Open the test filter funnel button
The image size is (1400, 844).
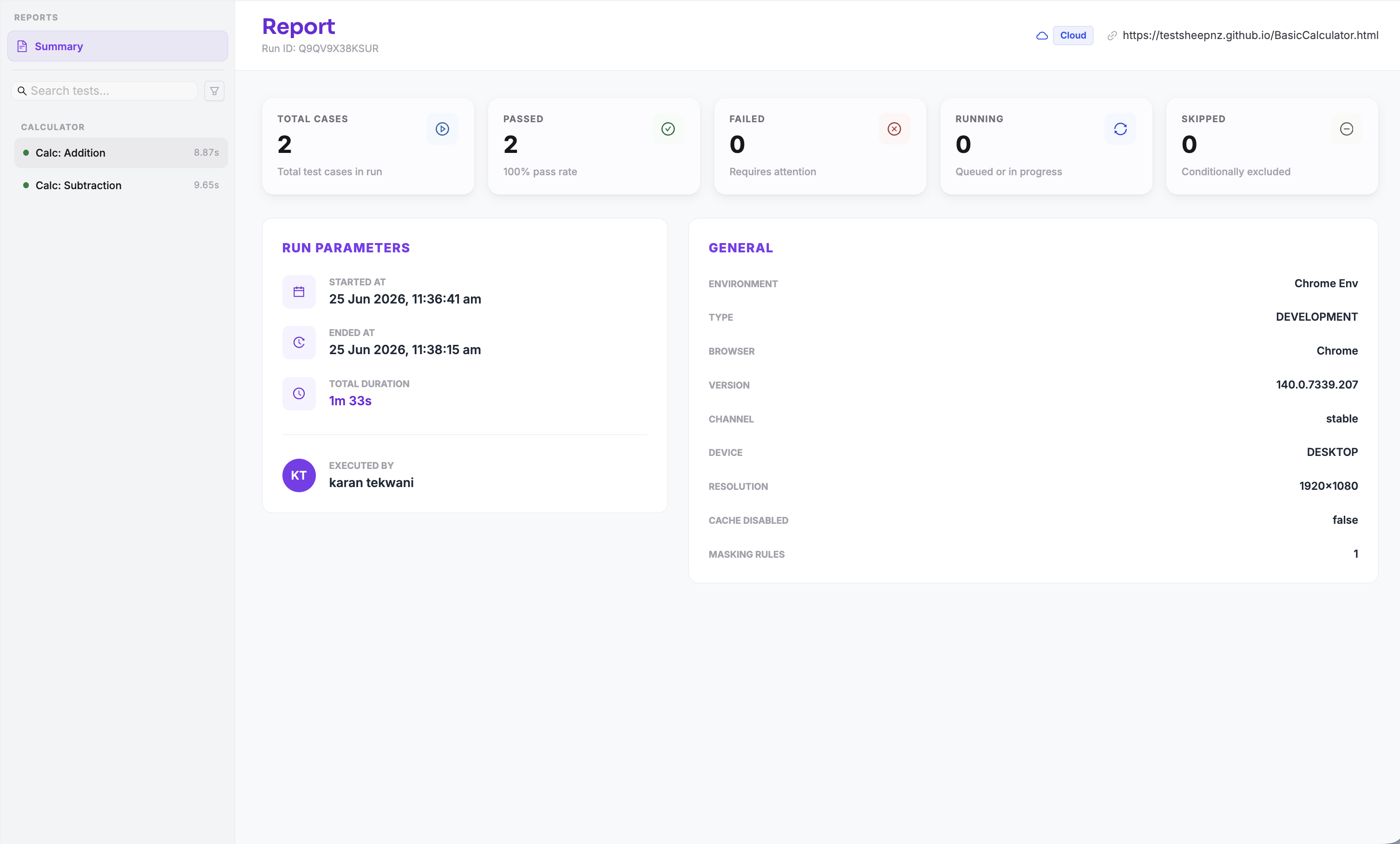coord(214,91)
